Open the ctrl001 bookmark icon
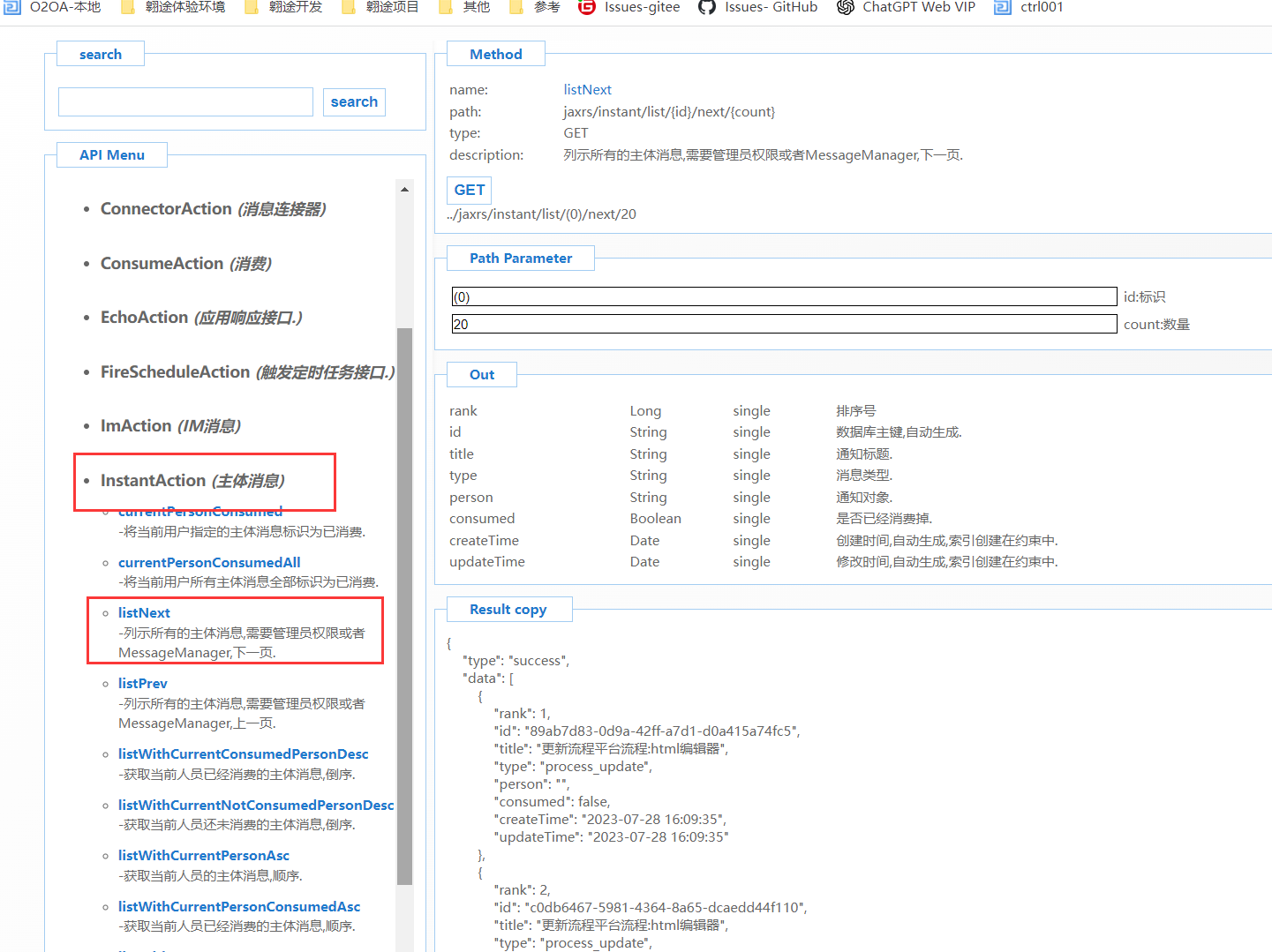This screenshot has width=1272, height=952. [1003, 7]
